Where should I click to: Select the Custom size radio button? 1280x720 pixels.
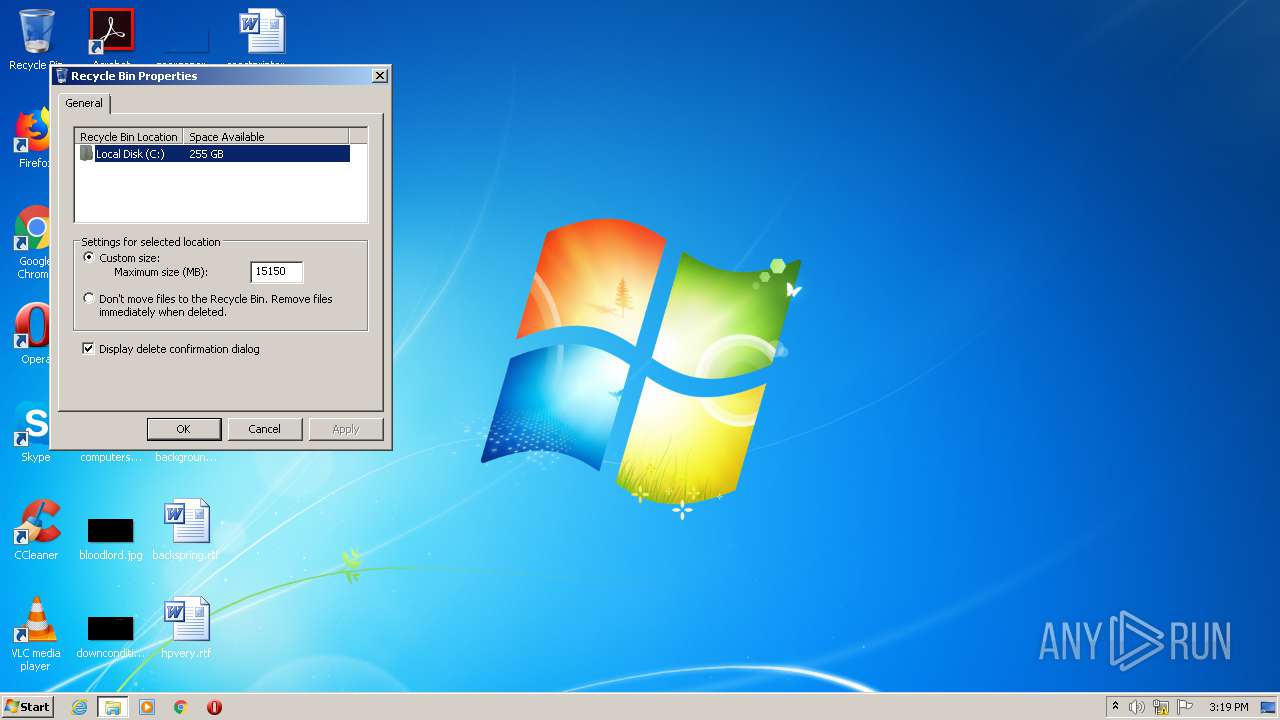89,258
